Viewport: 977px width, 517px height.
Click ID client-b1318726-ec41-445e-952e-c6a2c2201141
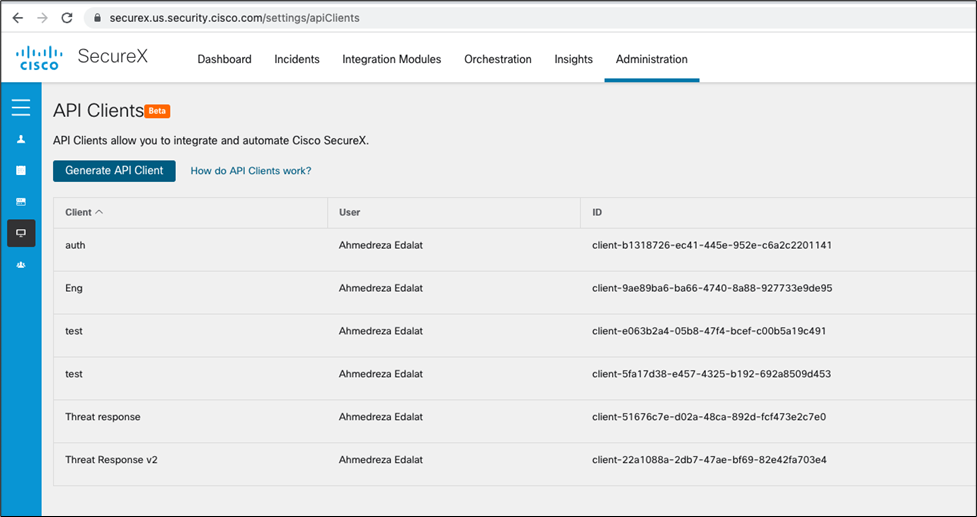click(x=712, y=245)
